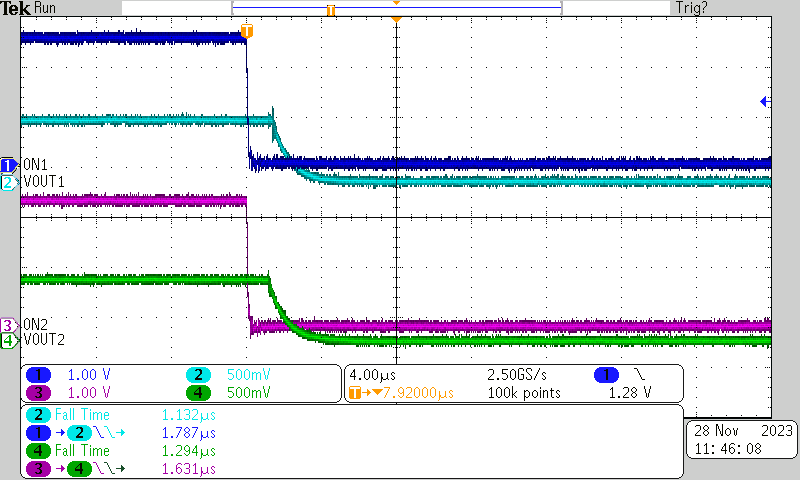Click the 1.631µs delay value
Image resolution: width=800 pixels, height=480 pixels.
[x=189, y=469]
